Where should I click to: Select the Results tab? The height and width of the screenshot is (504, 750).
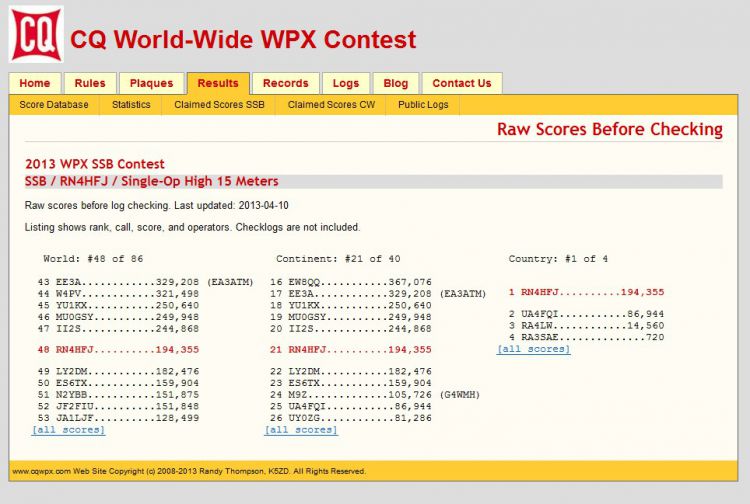pyautogui.click(x=218, y=83)
